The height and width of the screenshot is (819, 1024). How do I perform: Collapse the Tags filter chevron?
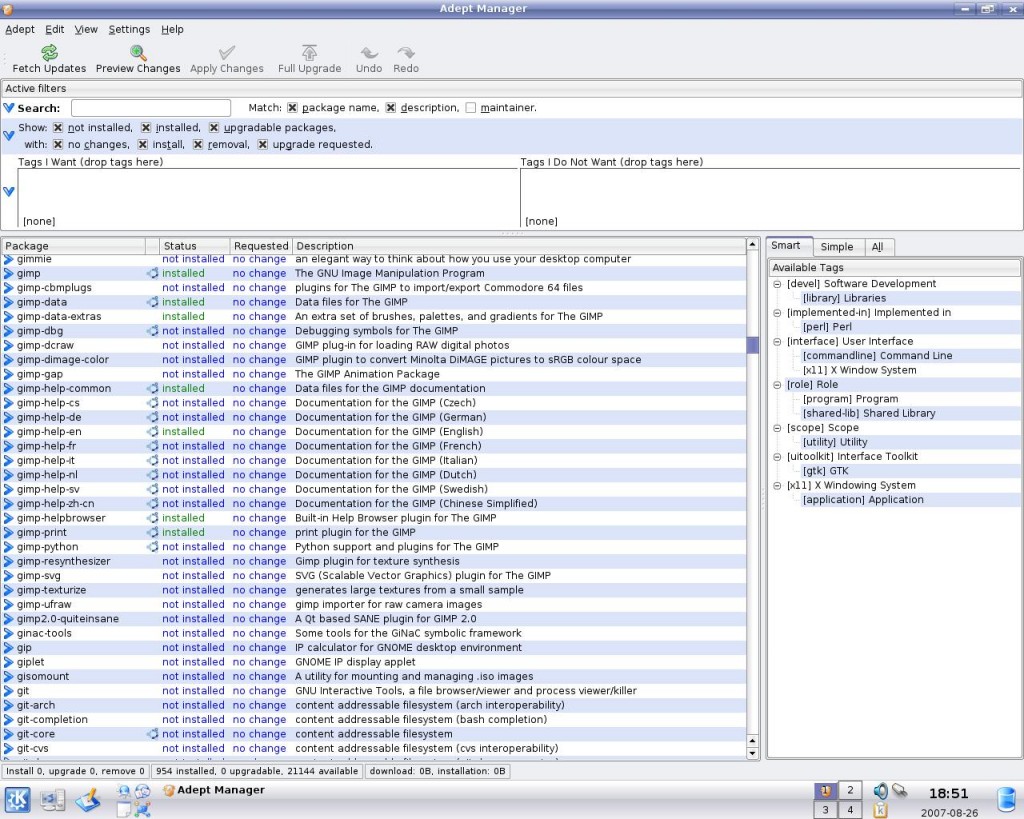click(x=8, y=191)
